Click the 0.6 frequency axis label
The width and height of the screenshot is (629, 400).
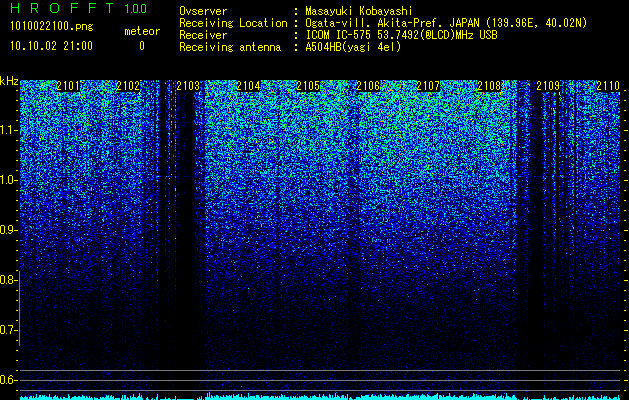pos(7,380)
